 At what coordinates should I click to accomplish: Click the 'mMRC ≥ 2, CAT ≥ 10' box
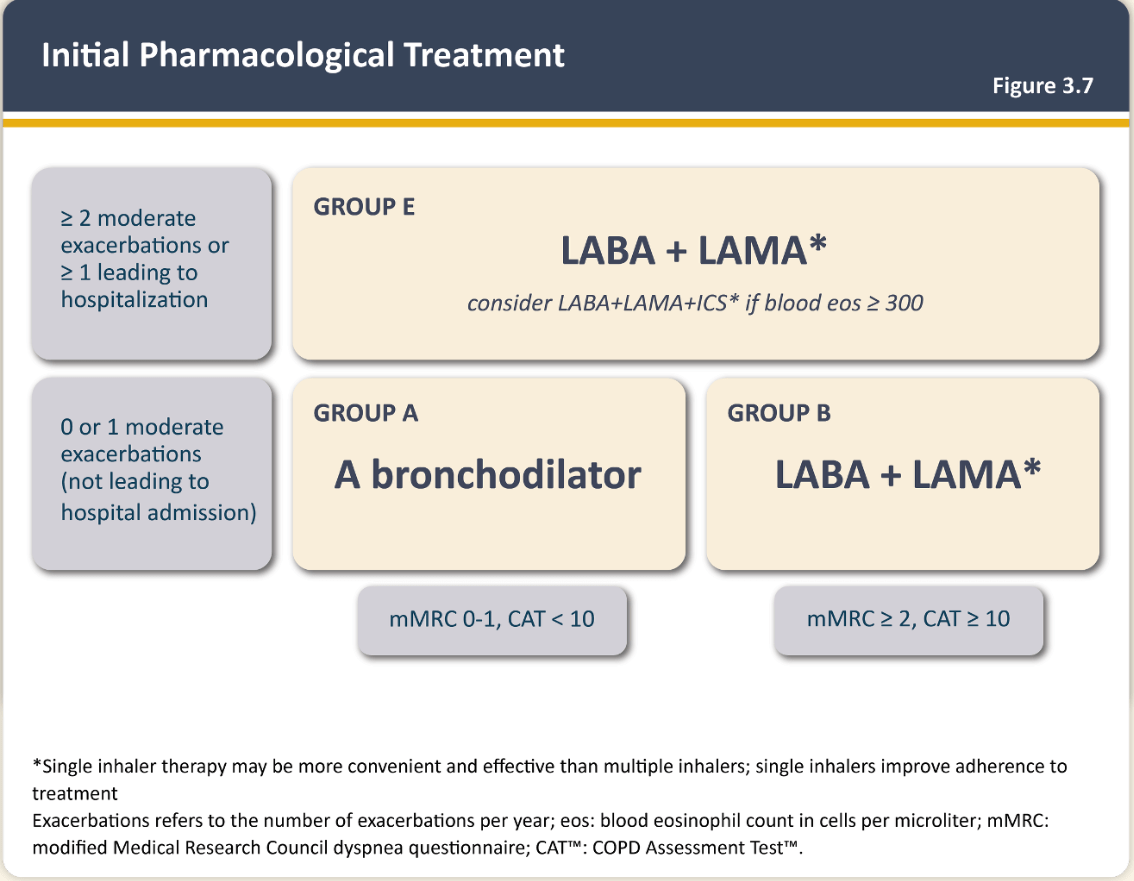908,620
